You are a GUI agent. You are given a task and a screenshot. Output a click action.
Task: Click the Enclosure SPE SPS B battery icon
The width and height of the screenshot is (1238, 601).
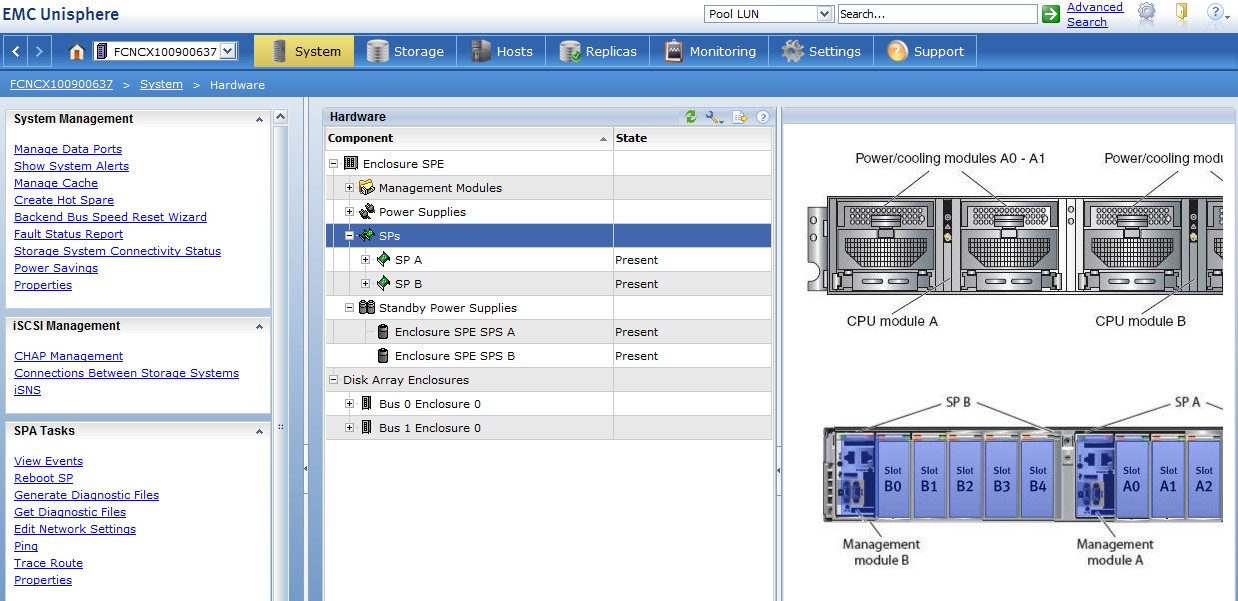[383, 355]
